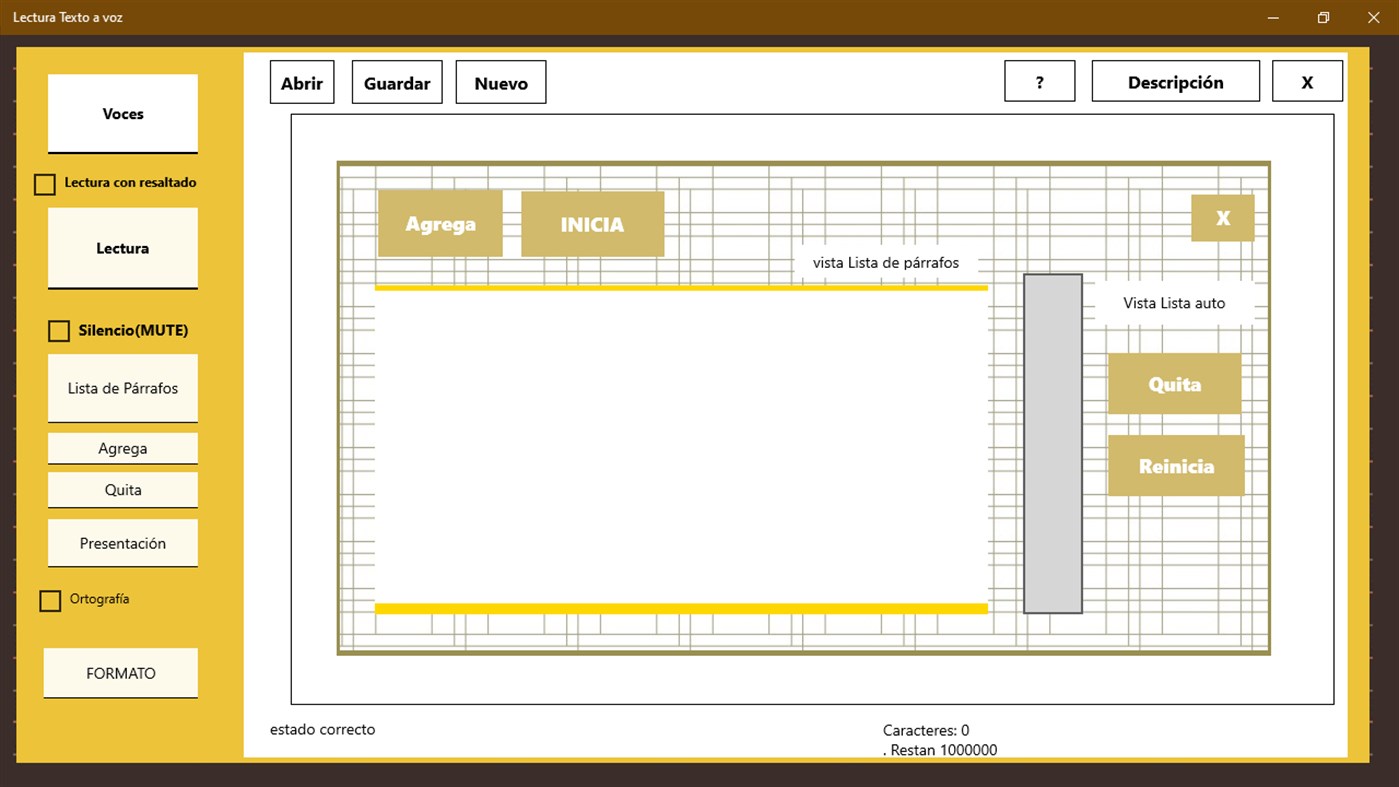Click Abrir to open a file

coord(302,83)
